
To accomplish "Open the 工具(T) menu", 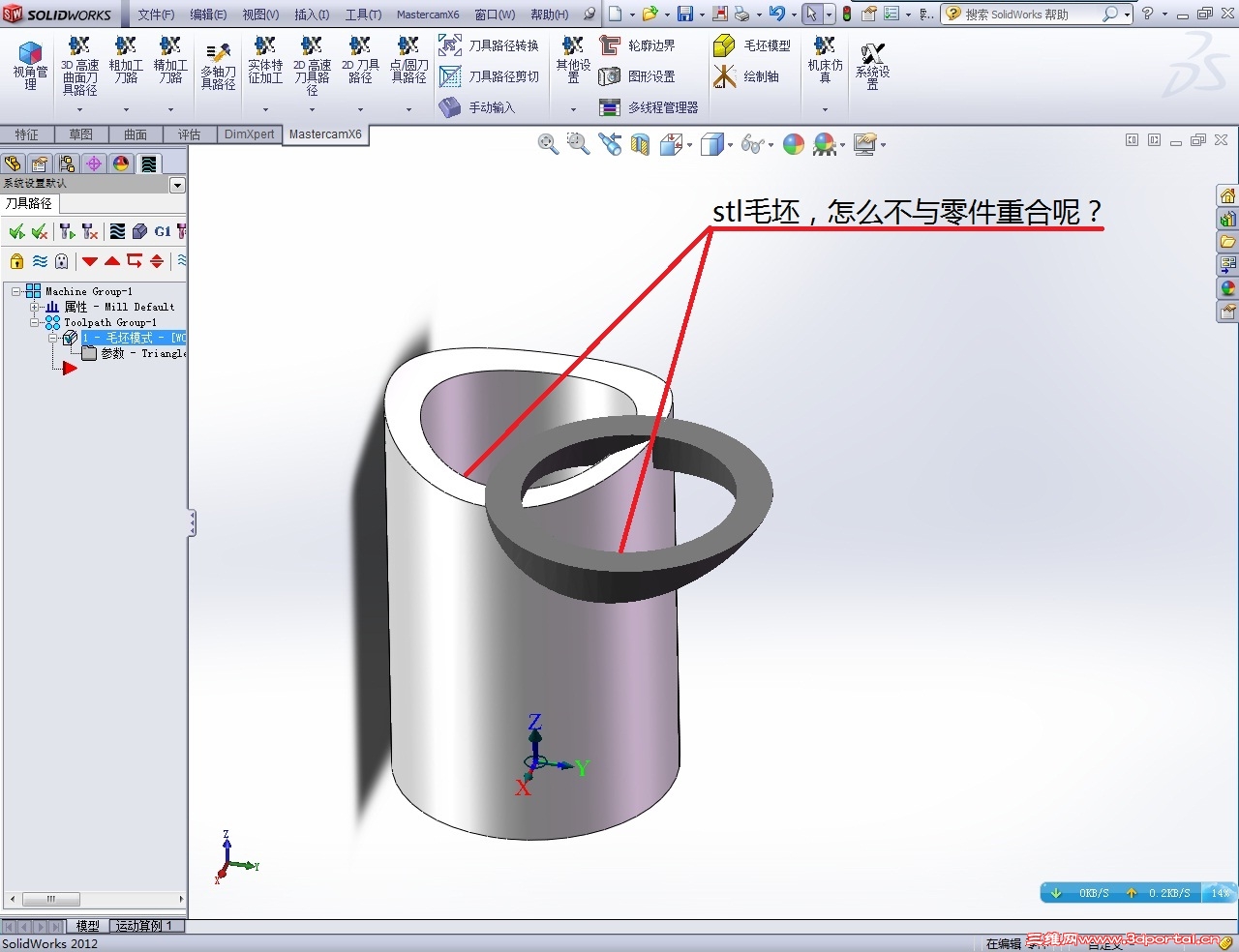I will pyautogui.click(x=363, y=15).
